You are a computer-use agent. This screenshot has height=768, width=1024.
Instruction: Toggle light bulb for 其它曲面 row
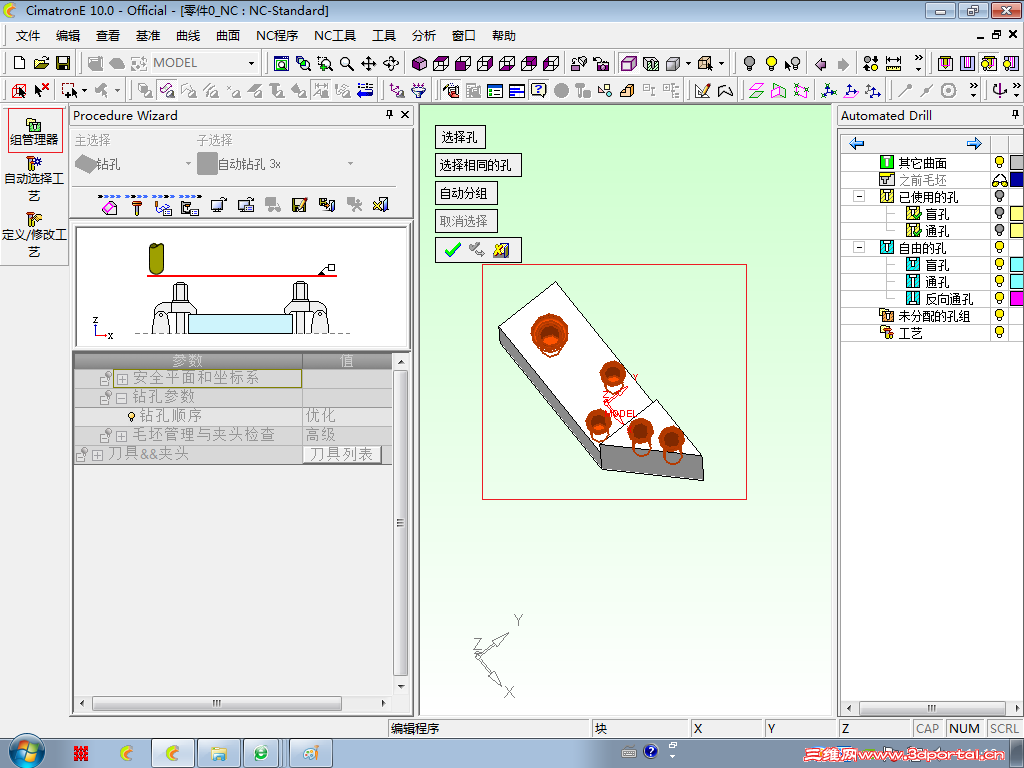coord(999,162)
